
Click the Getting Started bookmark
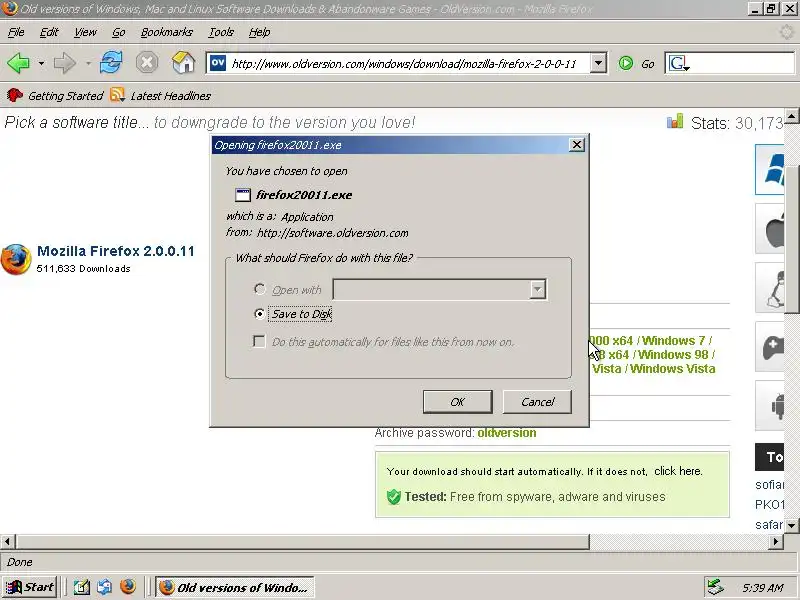click(x=55, y=95)
